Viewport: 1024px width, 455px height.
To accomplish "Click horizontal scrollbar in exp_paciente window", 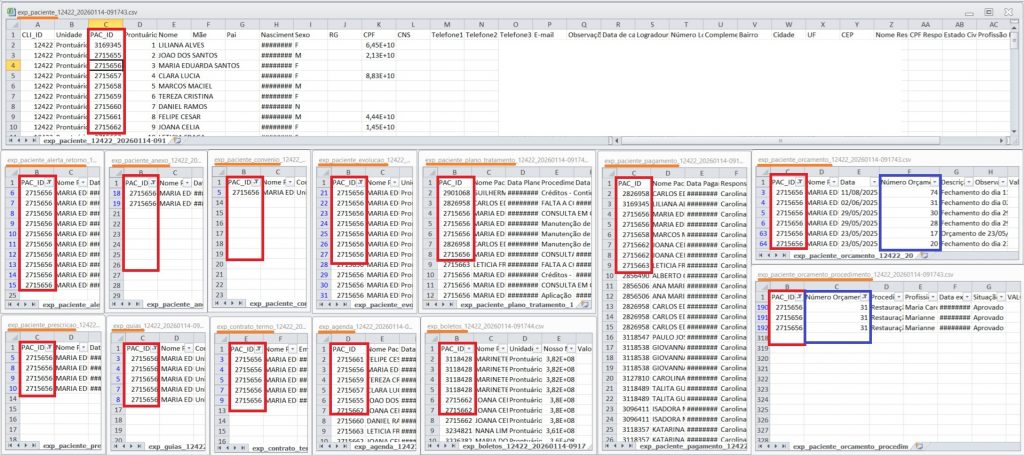I will (600, 141).
